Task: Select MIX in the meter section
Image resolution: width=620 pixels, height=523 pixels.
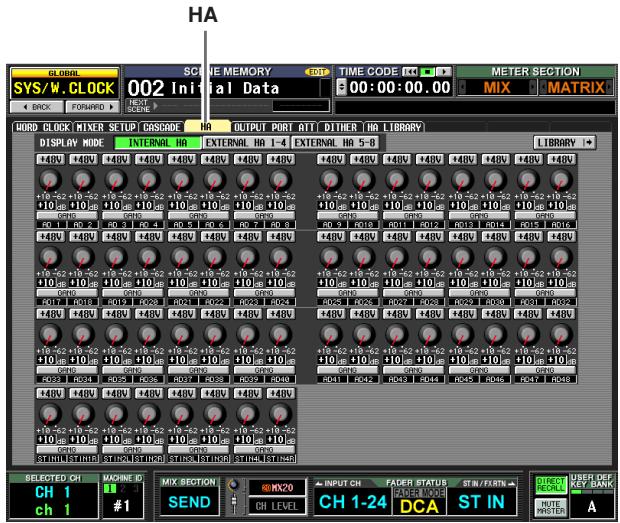Action: coord(497,87)
